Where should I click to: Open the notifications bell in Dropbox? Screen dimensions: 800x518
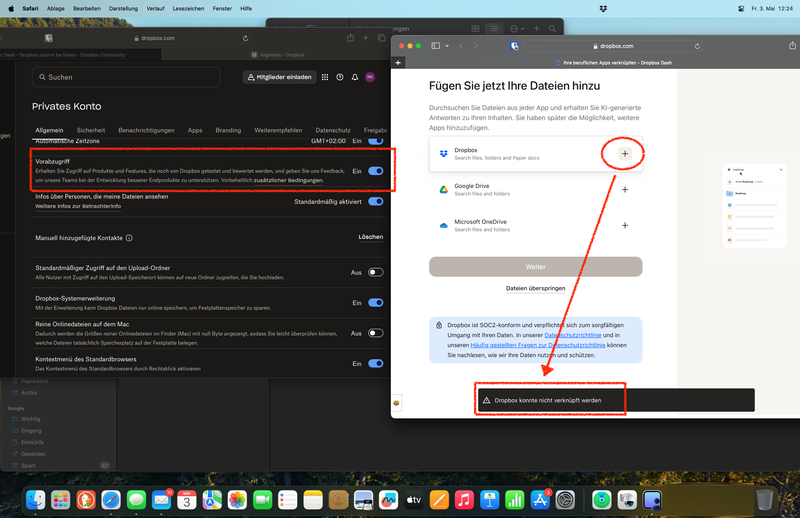pos(354,77)
